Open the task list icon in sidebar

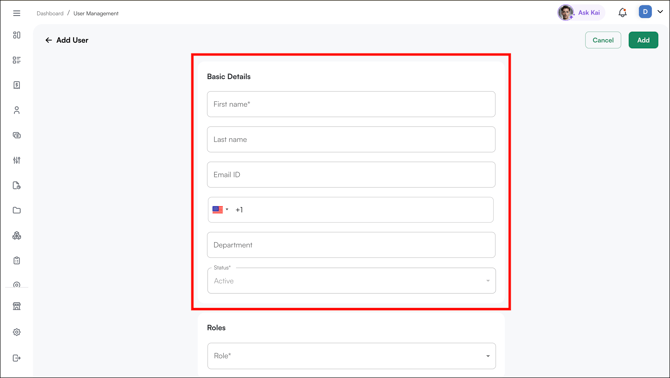coord(17,60)
